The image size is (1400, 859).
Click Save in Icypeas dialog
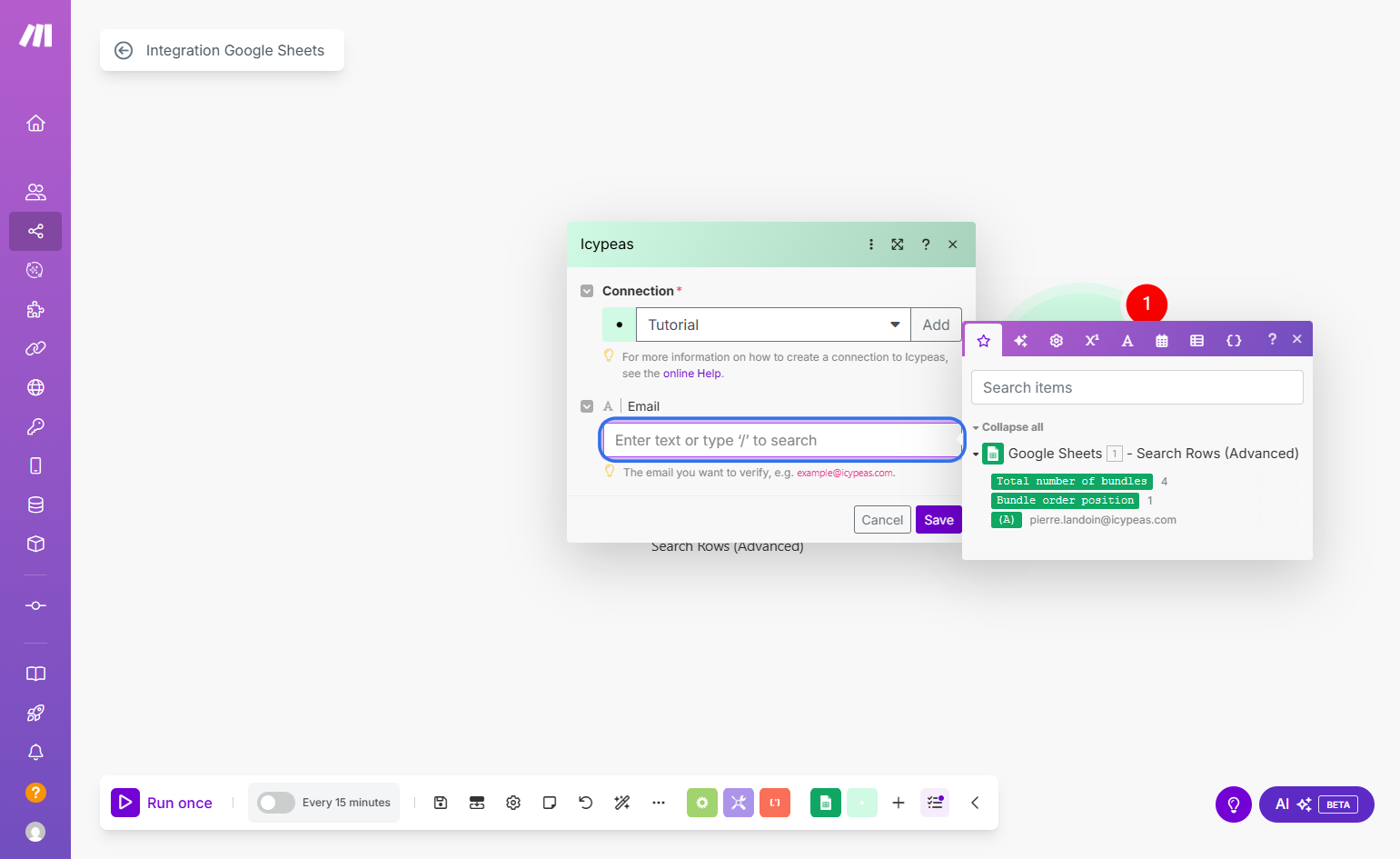[x=938, y=520]
